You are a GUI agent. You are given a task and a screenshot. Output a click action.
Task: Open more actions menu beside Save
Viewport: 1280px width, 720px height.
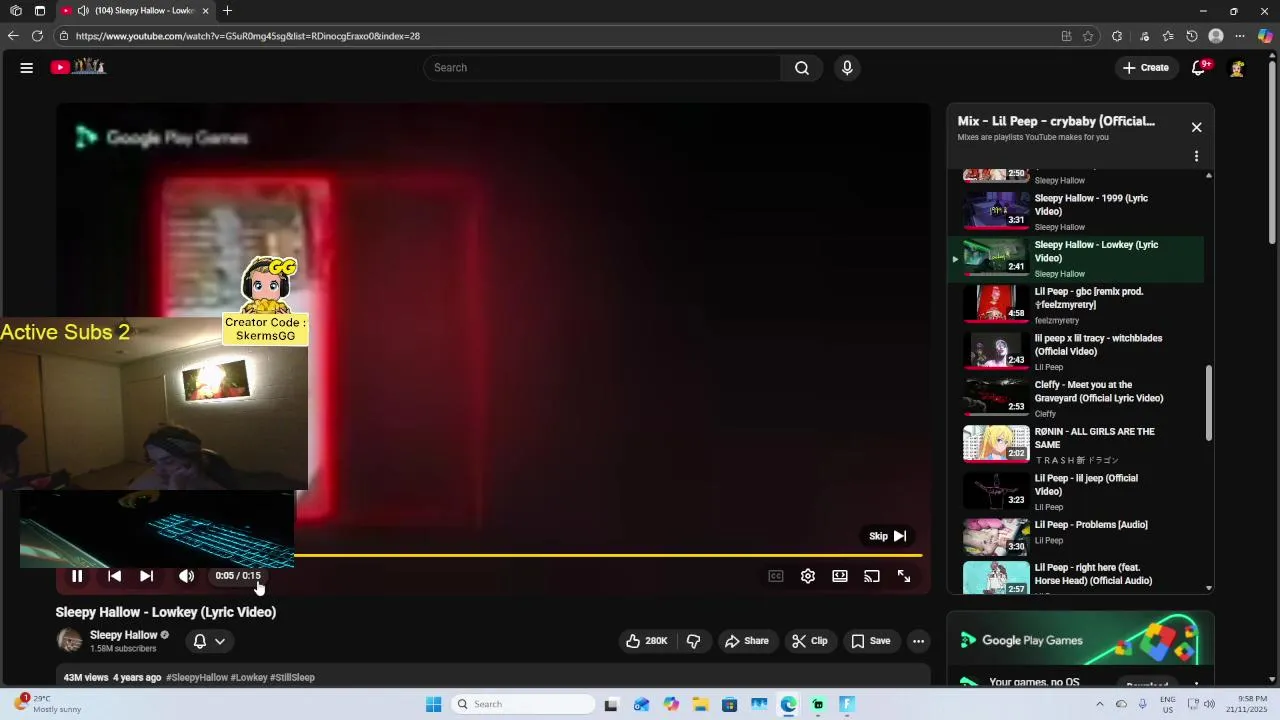(x=918, y=641)
